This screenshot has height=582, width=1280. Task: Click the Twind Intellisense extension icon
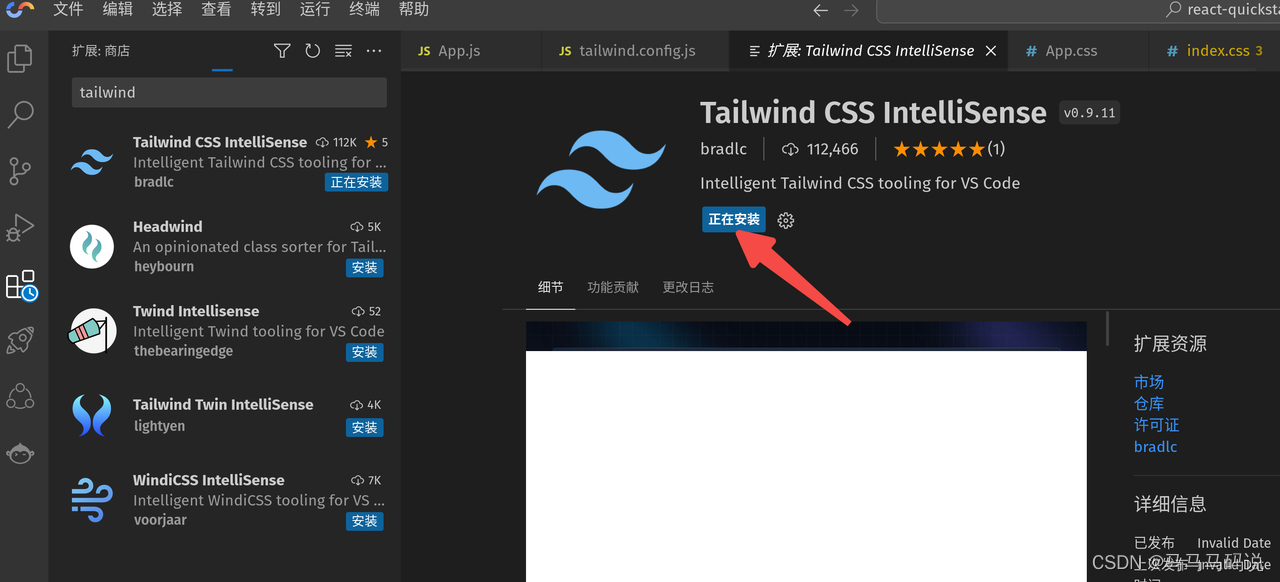pos(92,331)
